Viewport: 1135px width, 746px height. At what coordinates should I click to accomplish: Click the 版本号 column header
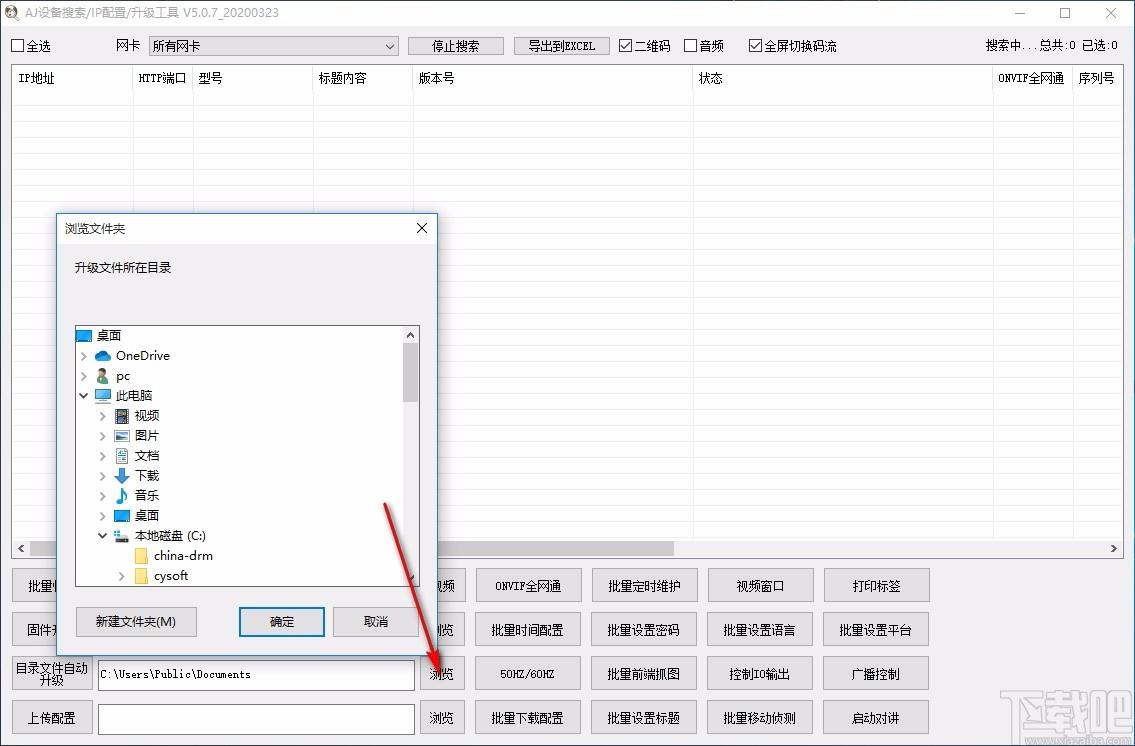point(553,78)
